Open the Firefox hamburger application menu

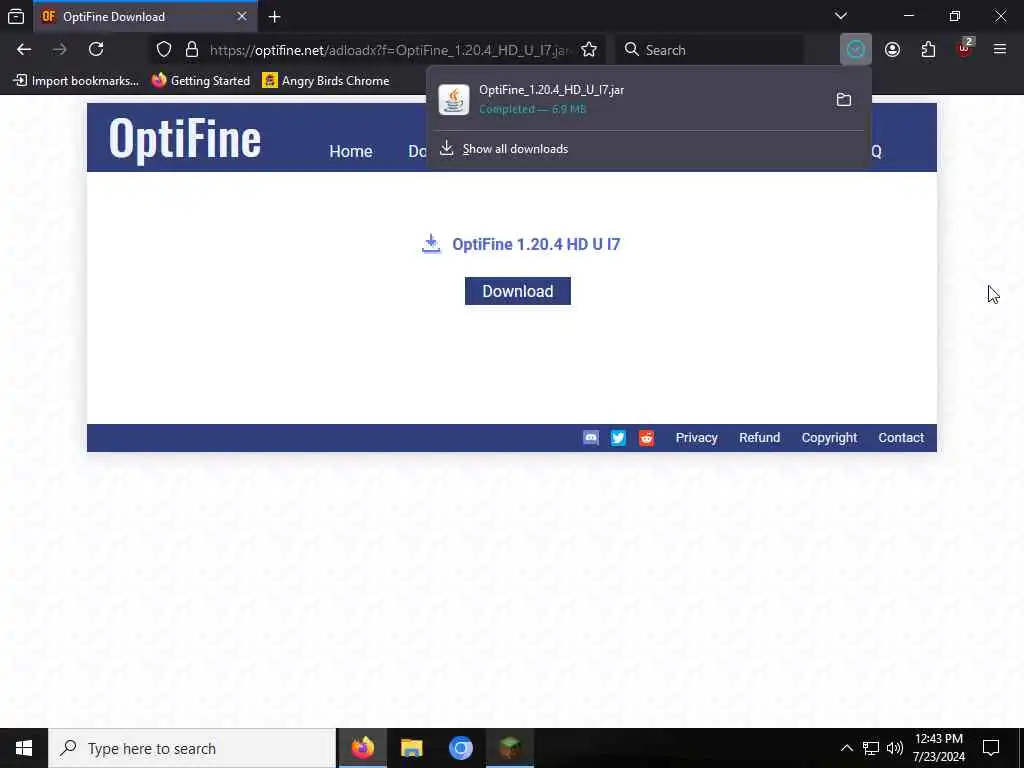1000,50
